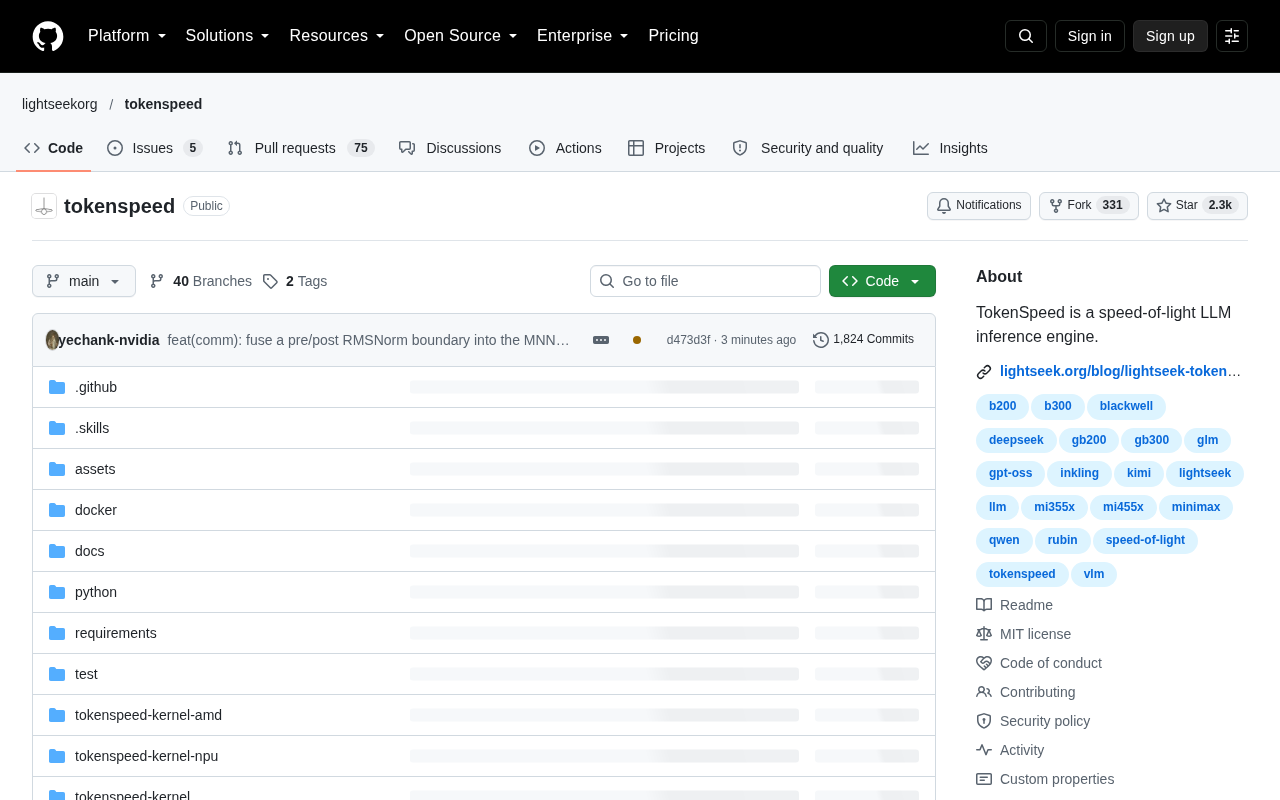The width and height of the screenshot is (1280, 800).
Task: Open the Insights tab
Action: pyautogui.click(x=950, y=148)
